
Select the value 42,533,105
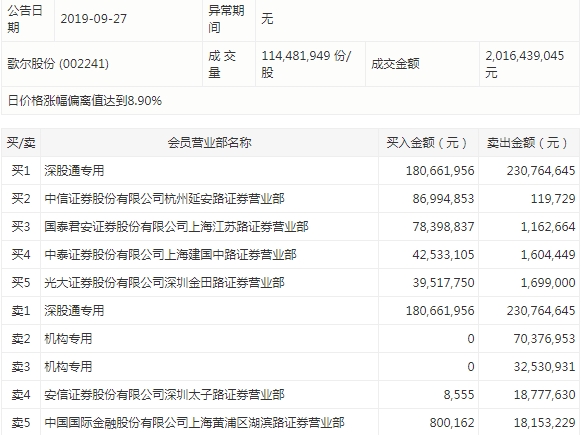pyautogui.click(x=443, y=255)
